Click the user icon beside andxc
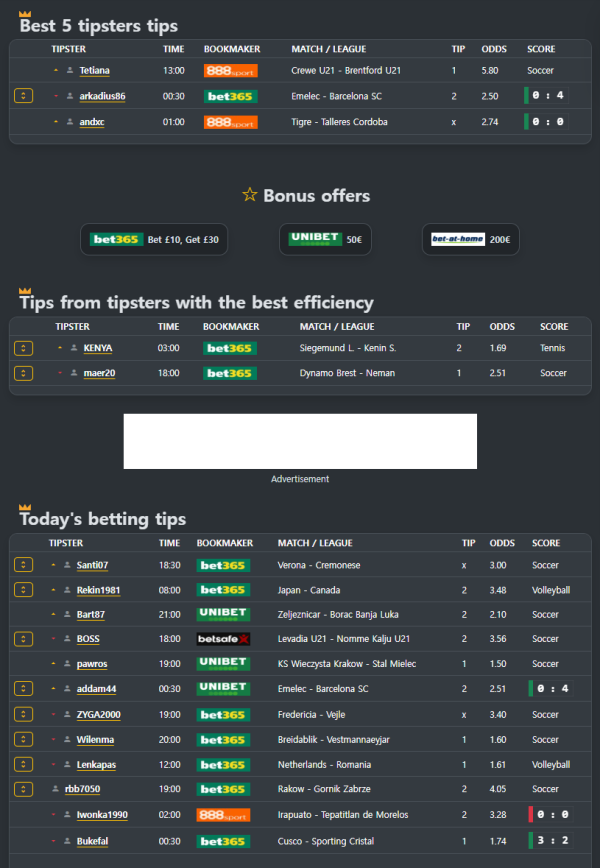 (x=70, y=122)
